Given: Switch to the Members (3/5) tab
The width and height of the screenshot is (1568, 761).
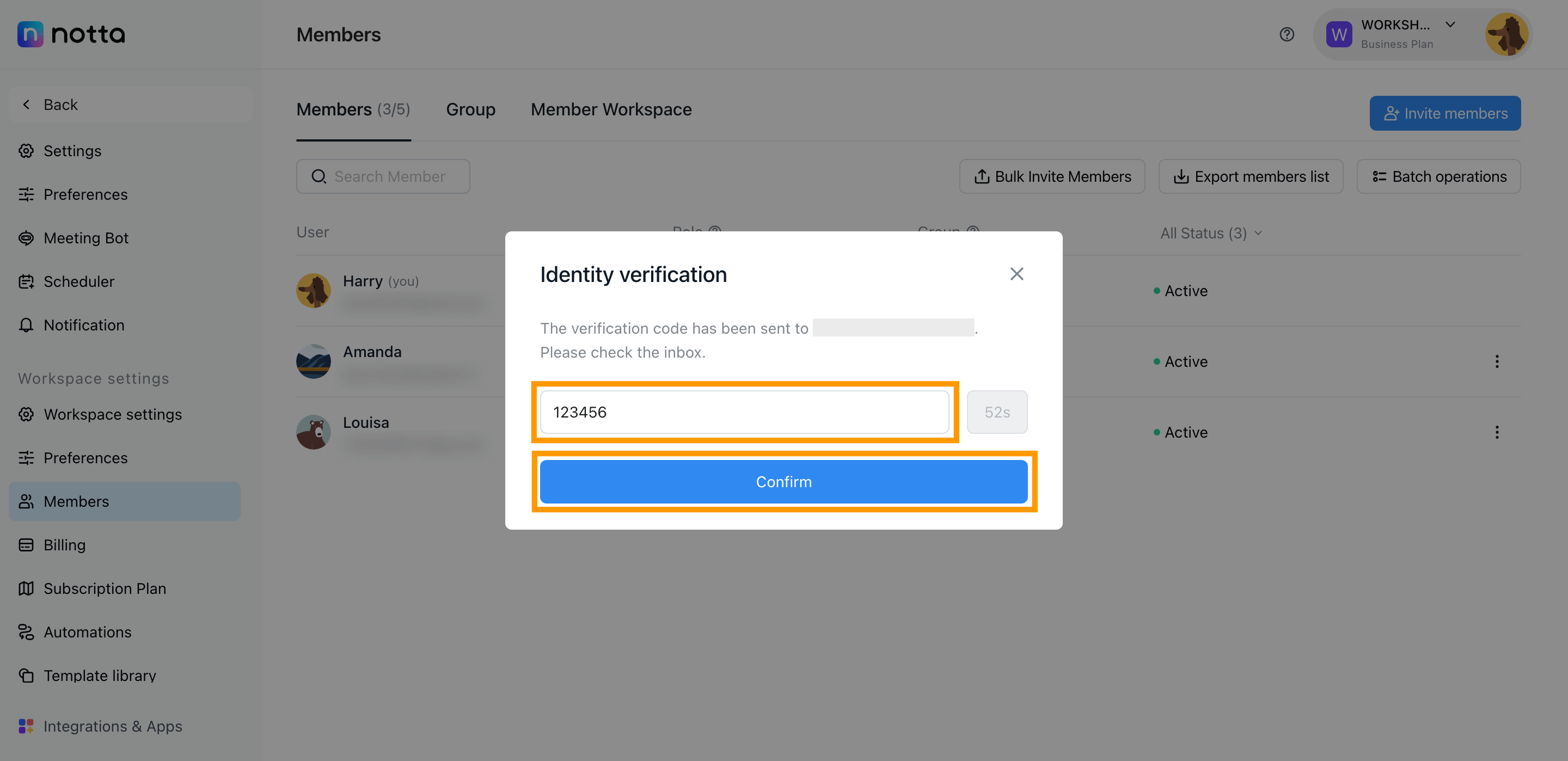Looking at the screenshot, I should click(x=353, y=109).
